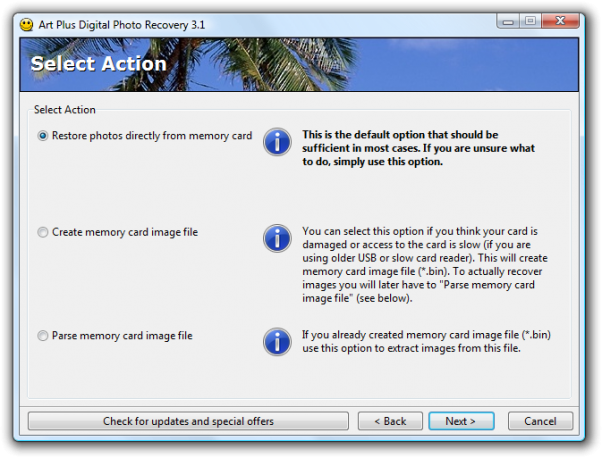This screenshot has height=458, width=602.
Task: Choose Parse memory card image file option
Action: coord(115,336)
